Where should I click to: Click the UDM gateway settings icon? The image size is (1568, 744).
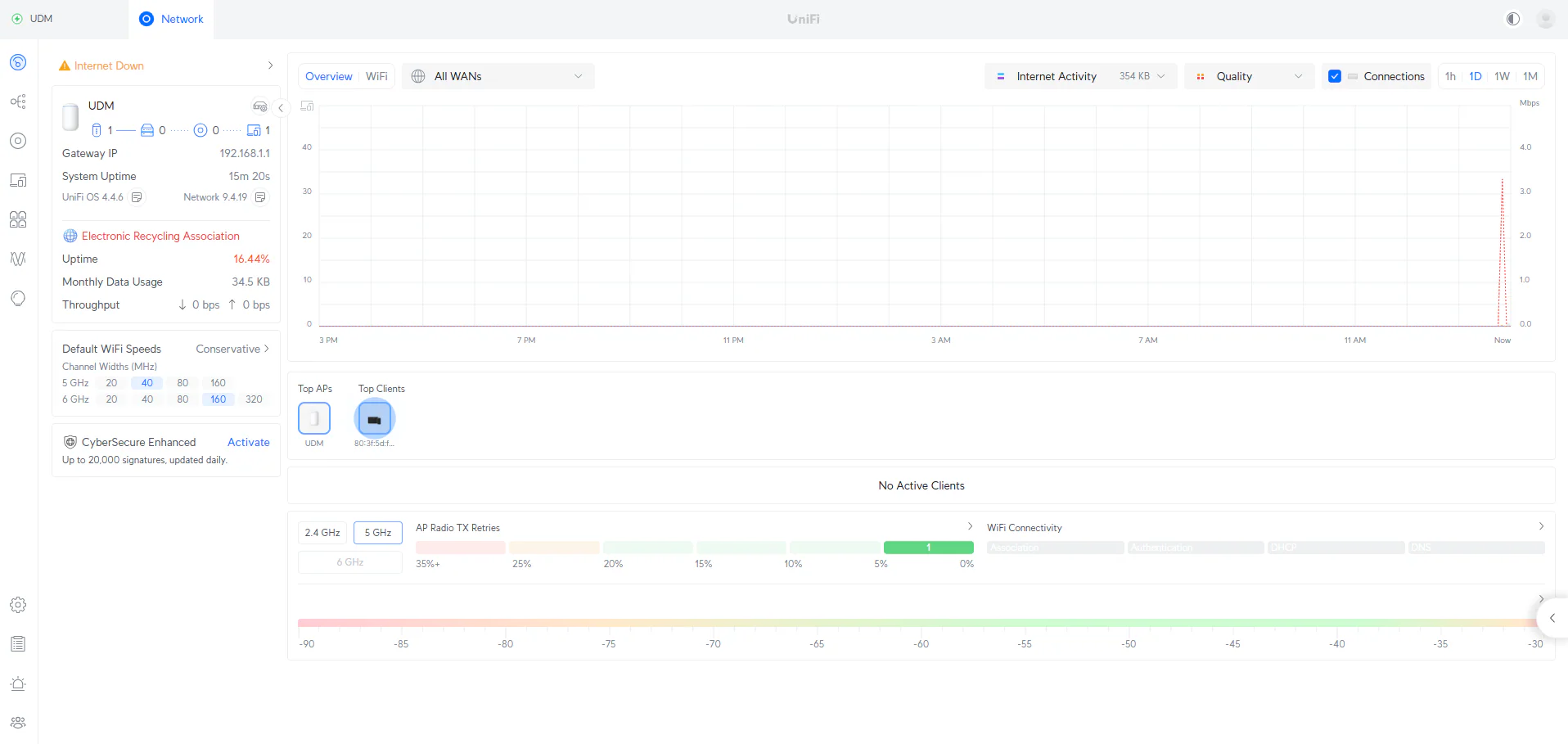pyautogui.click(x=260, y=106)
